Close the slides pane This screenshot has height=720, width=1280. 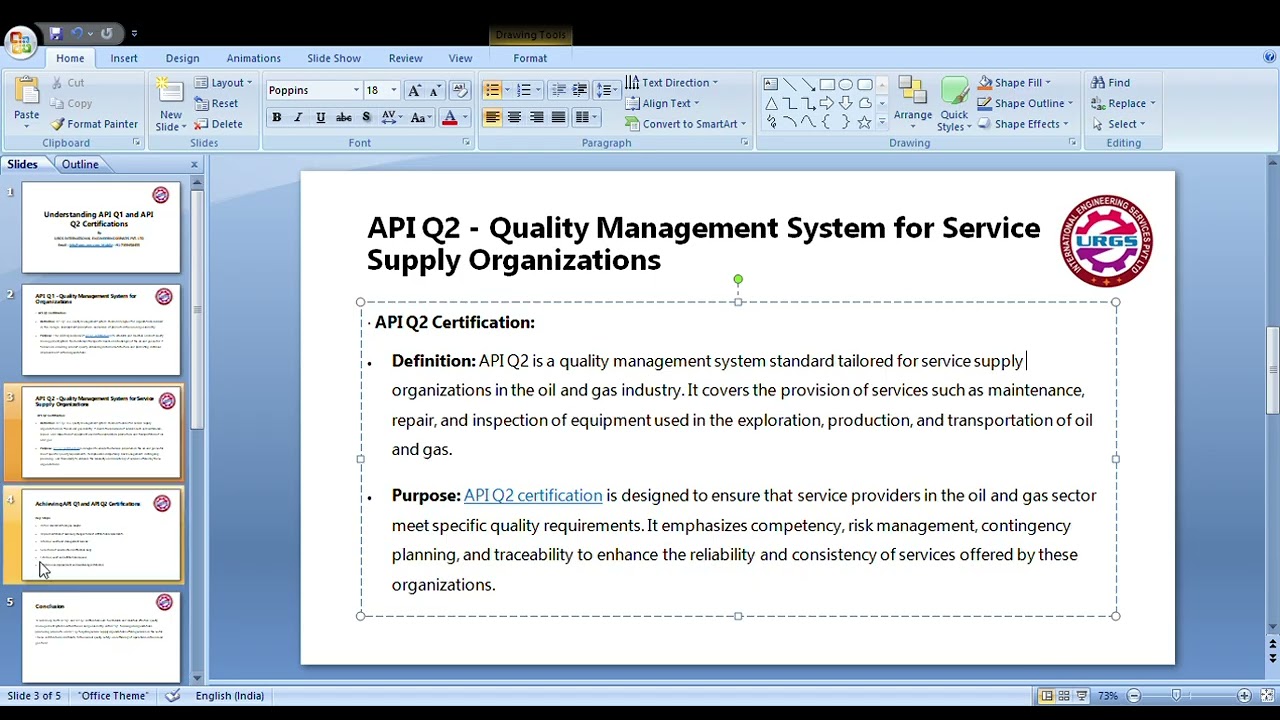tap(194, 164)
